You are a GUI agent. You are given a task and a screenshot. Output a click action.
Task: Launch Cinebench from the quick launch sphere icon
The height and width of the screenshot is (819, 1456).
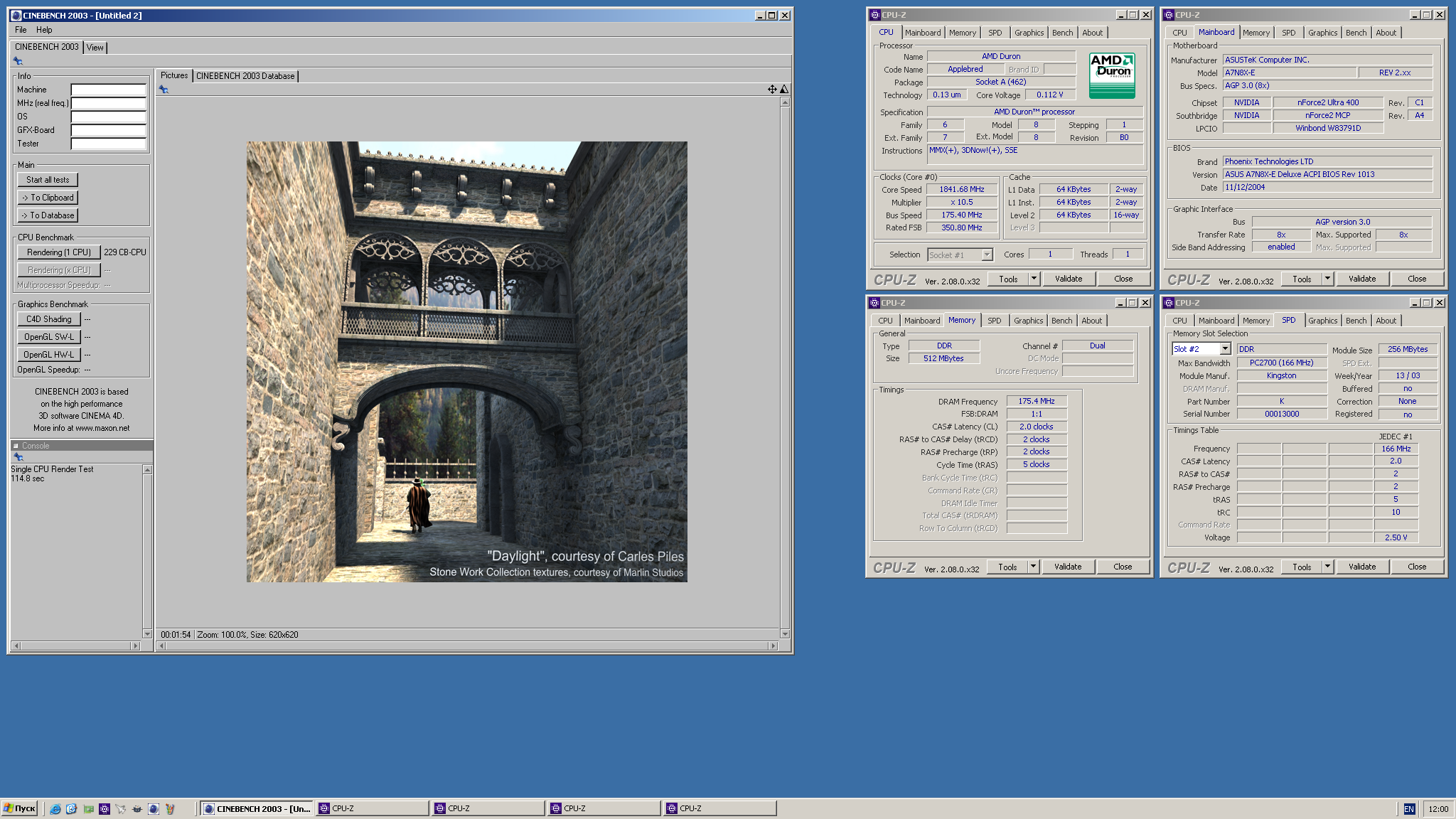(x=154, y=809)
